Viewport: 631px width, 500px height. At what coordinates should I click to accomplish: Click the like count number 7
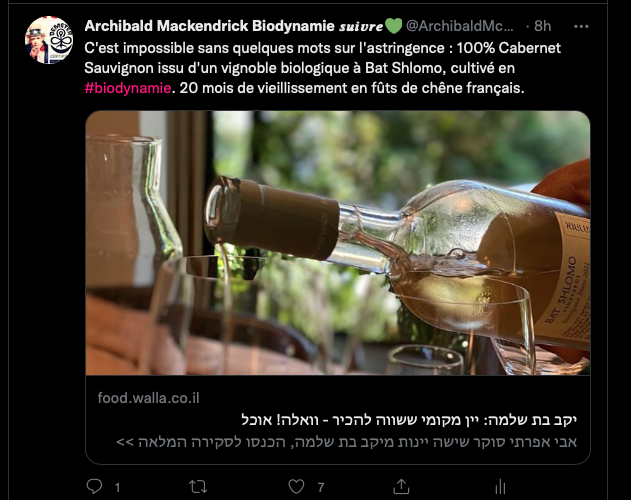click(x=321, y=488)
